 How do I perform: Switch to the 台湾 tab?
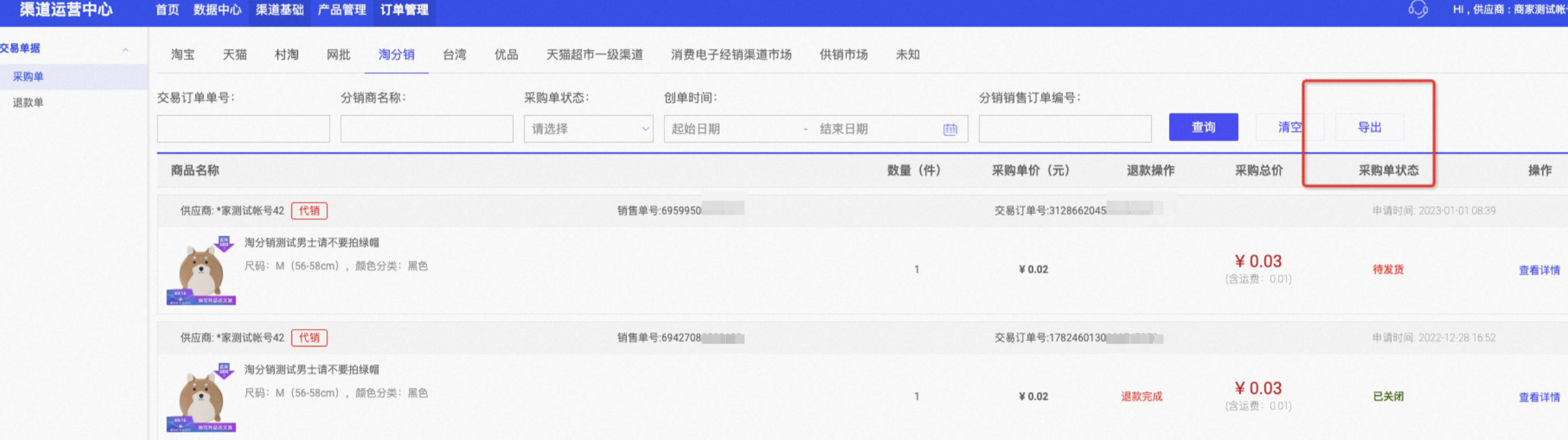(454, 55)
